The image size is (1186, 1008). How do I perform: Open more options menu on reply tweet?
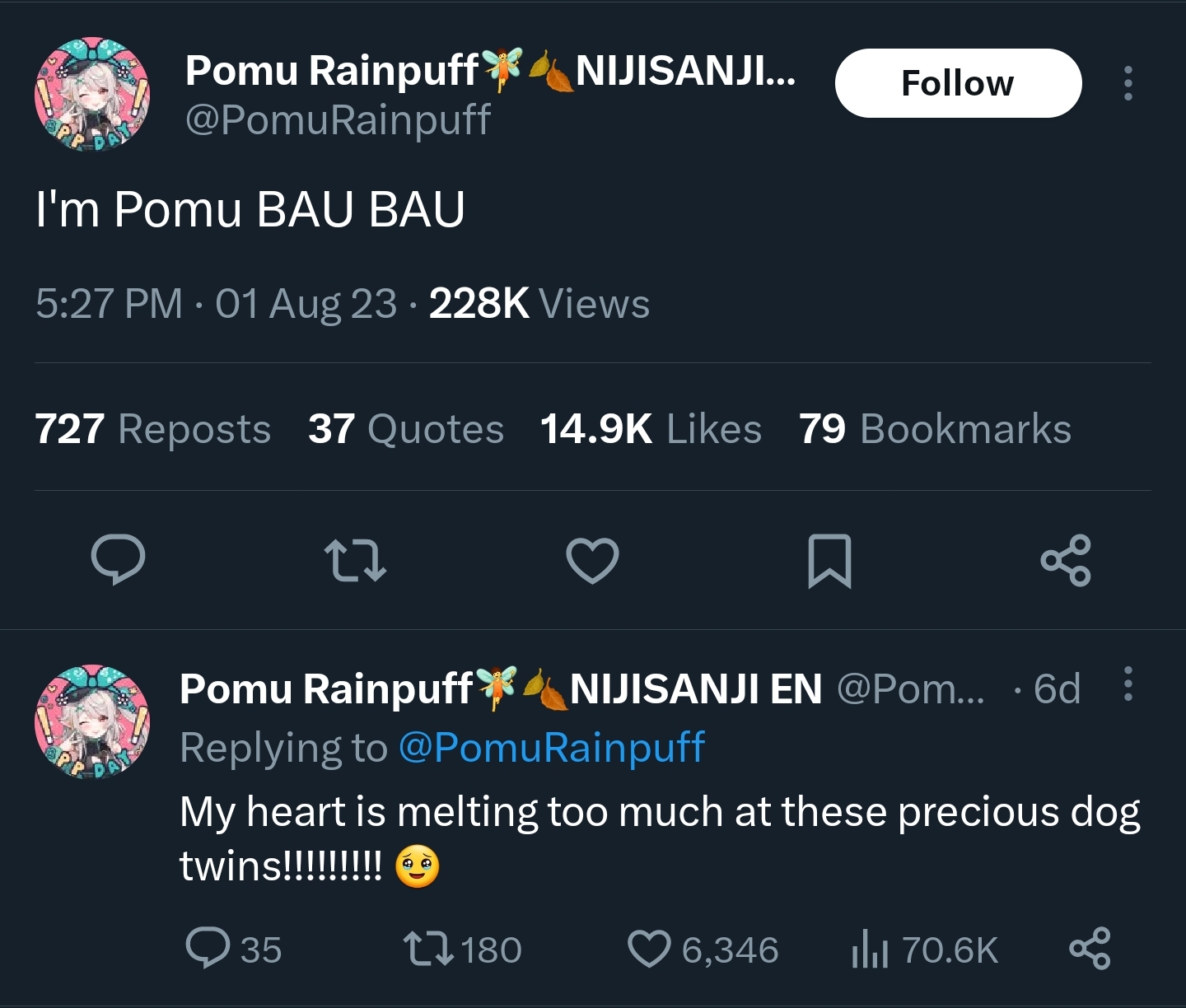click(1128, 684)
